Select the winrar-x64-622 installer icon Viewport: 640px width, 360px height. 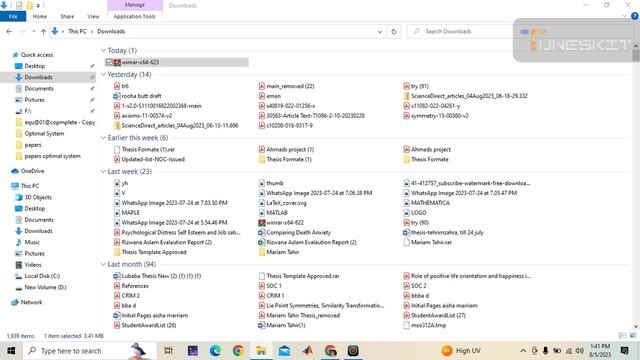tap(262, 223)
